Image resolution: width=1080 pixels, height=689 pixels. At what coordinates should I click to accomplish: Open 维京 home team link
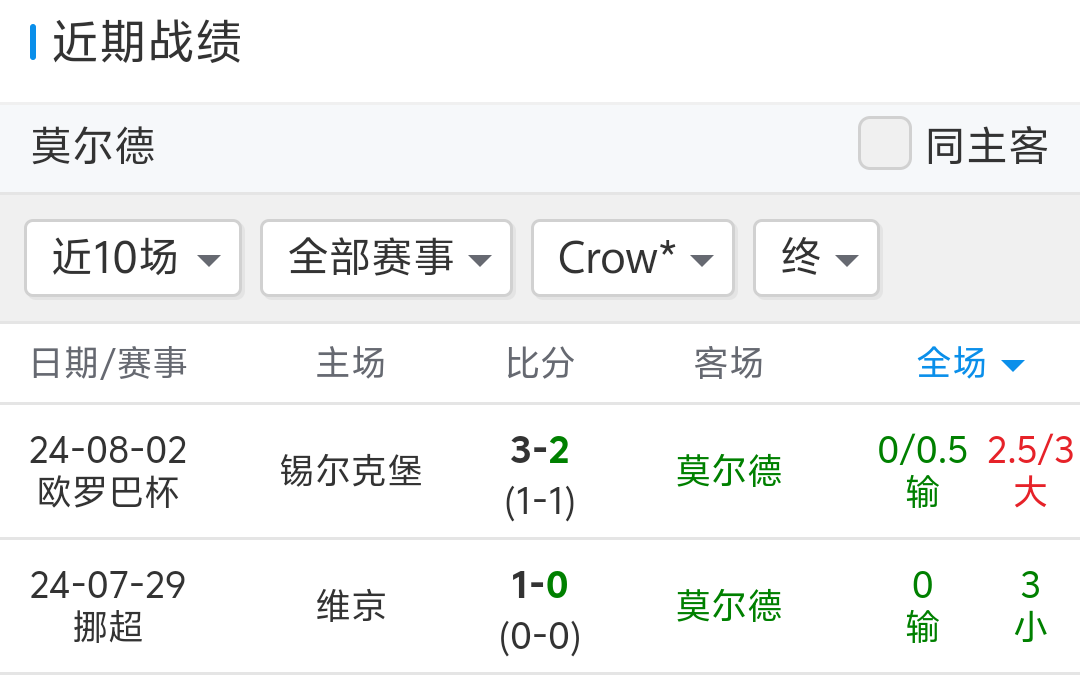(351, 606)
